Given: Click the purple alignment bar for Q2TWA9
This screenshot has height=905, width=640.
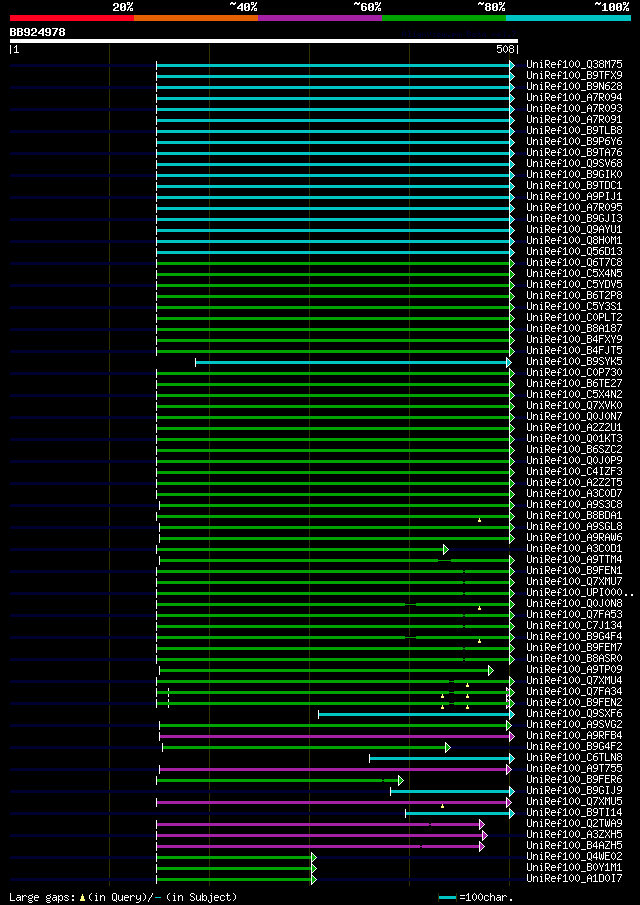Looking at the screenshot, I should coord(320,825).
